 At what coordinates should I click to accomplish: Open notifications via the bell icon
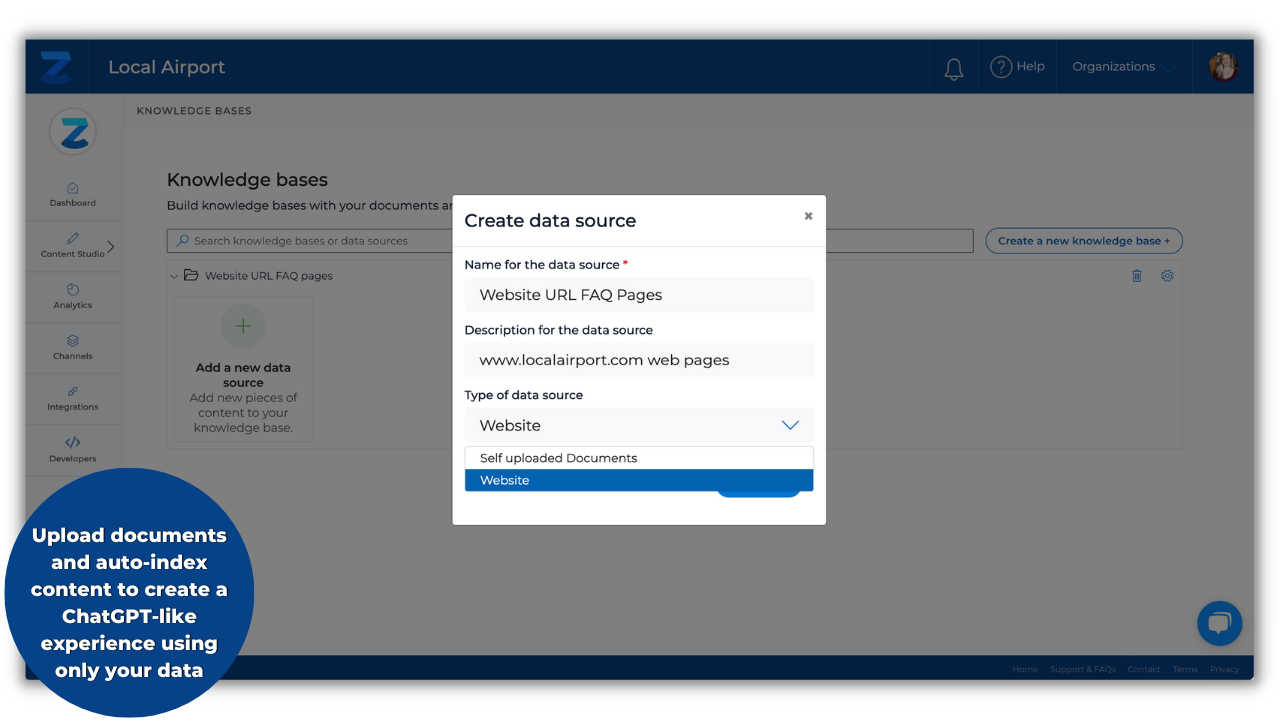point(952,66)
